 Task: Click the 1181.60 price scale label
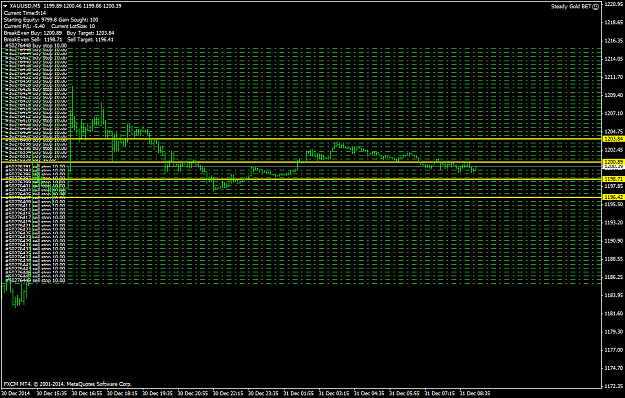614,314
